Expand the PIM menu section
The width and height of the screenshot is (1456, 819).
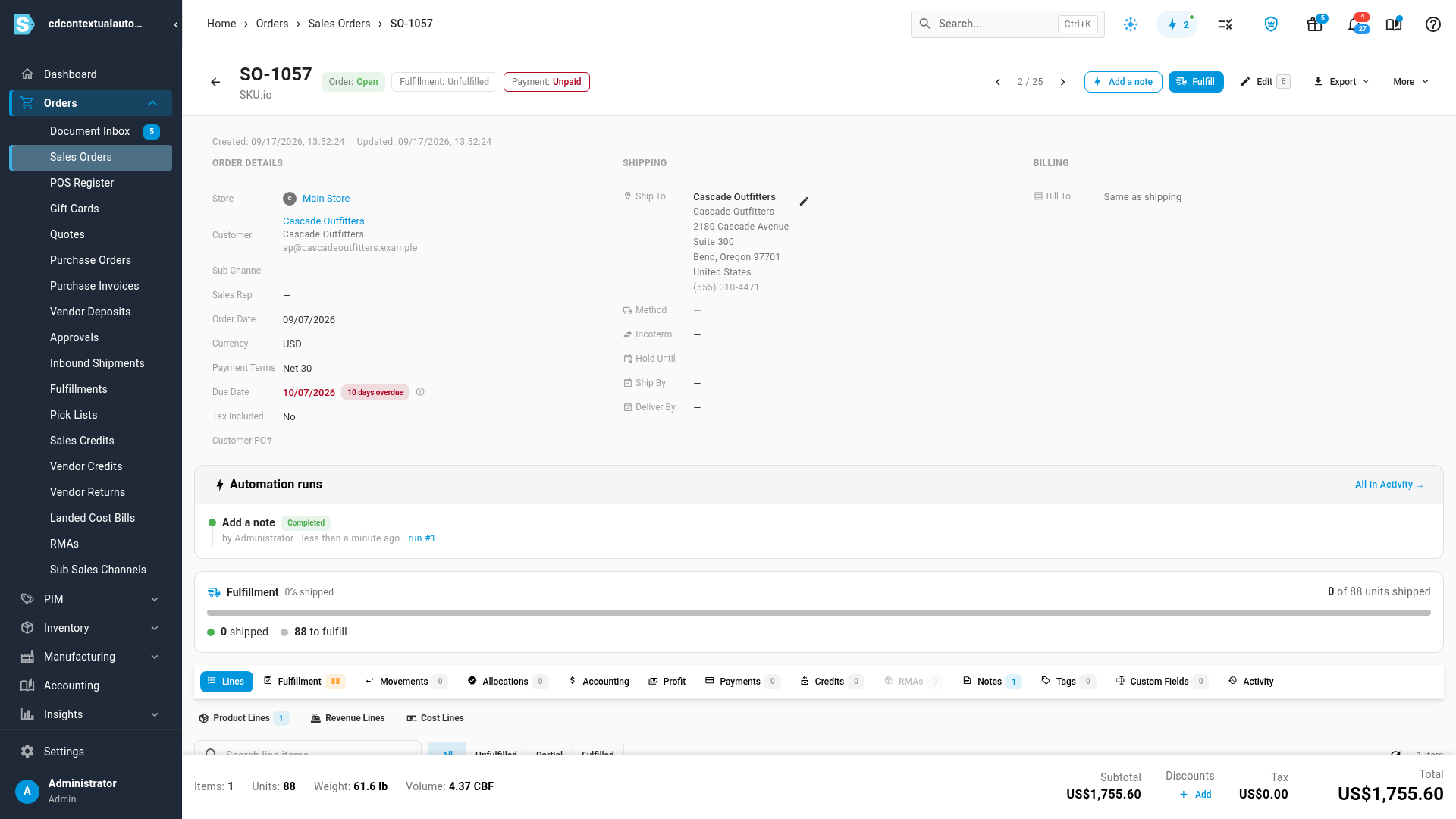[x=155, y=599]
